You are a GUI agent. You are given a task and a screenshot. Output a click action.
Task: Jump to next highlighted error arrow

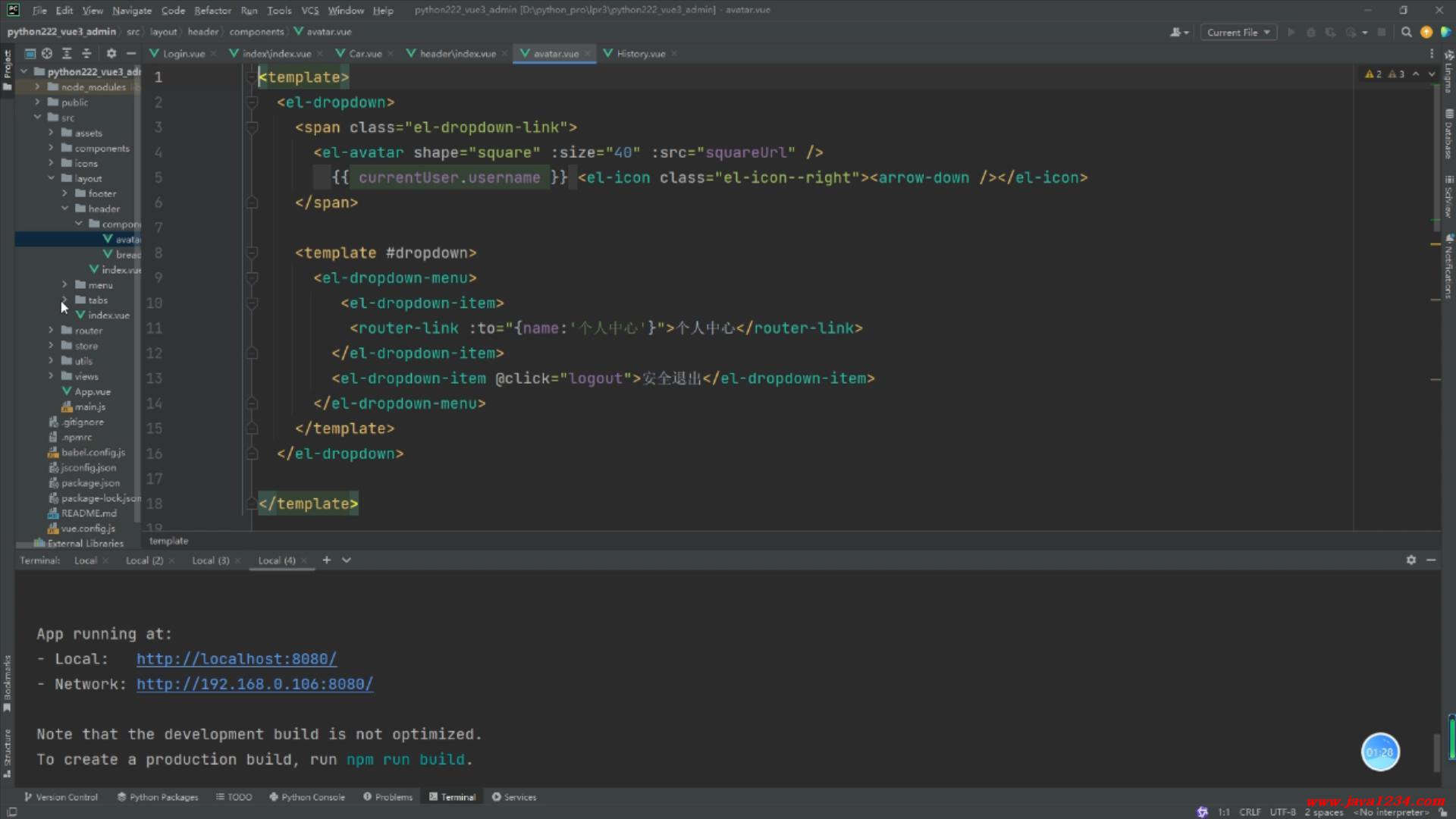pyautogui.click(x=1432, y=74)
